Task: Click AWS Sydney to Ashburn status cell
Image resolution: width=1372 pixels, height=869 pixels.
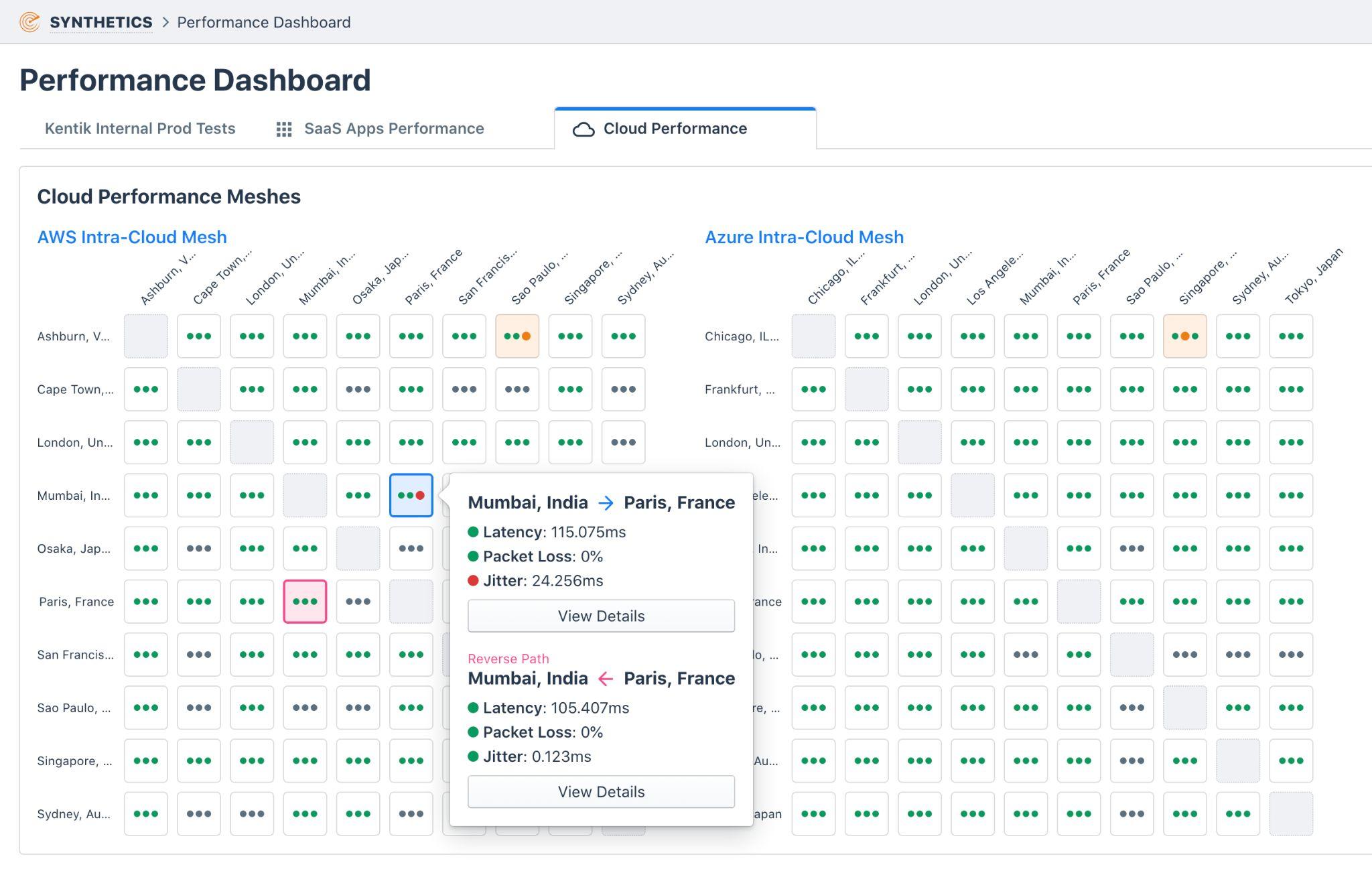Action: click(x=146, y=814)
